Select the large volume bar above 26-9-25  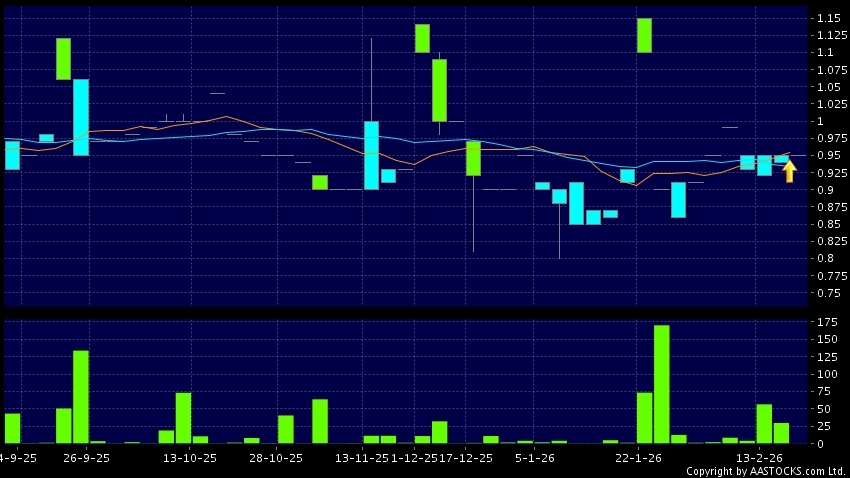tap(81, 396)
